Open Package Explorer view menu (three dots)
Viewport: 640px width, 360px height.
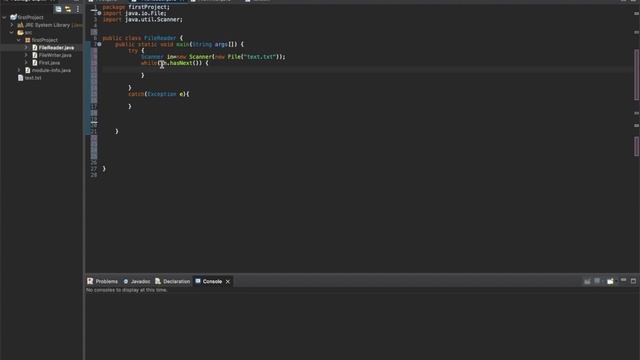78,9
